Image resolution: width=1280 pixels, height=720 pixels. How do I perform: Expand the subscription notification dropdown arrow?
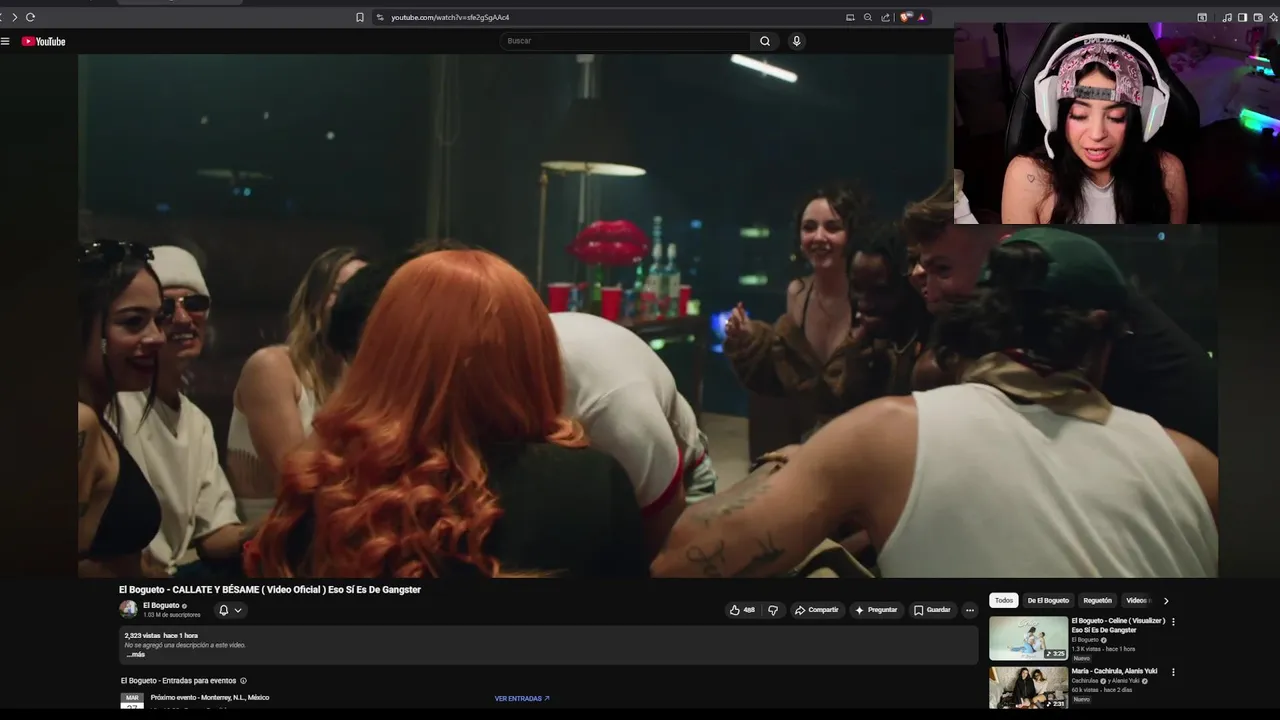coord(238,610)
